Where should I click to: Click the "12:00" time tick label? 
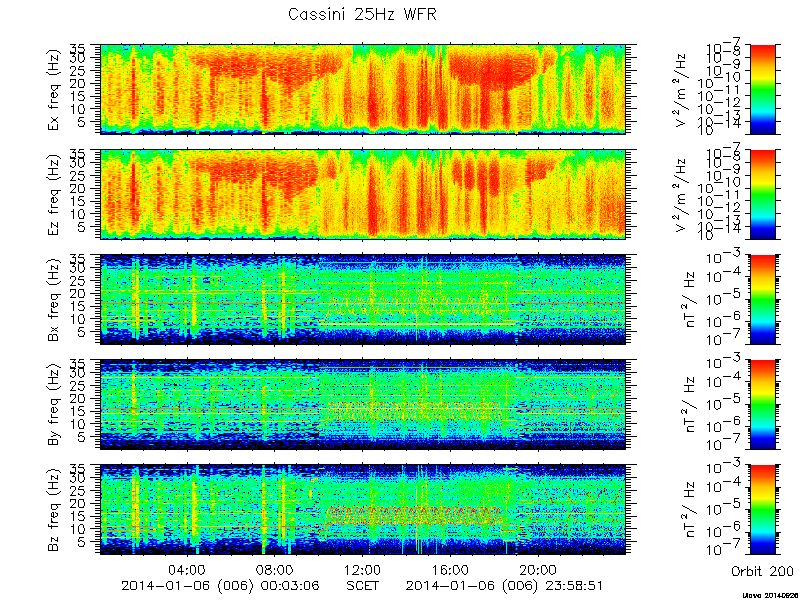[x=363, y=569]
